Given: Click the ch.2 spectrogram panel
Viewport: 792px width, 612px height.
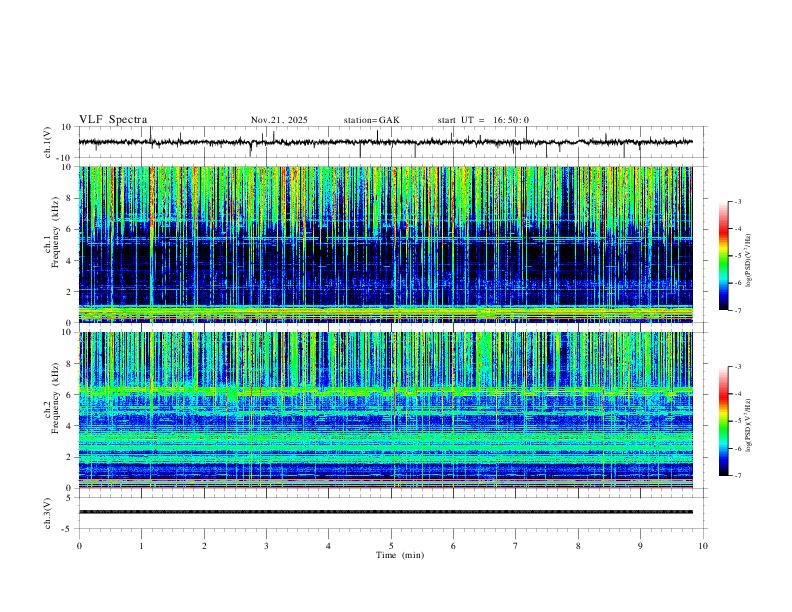Looking at the screenshot, I should (385, 410).
